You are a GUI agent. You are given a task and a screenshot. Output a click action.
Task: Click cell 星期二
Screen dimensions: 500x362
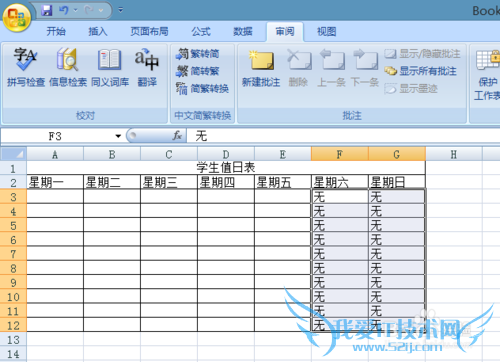112,182
